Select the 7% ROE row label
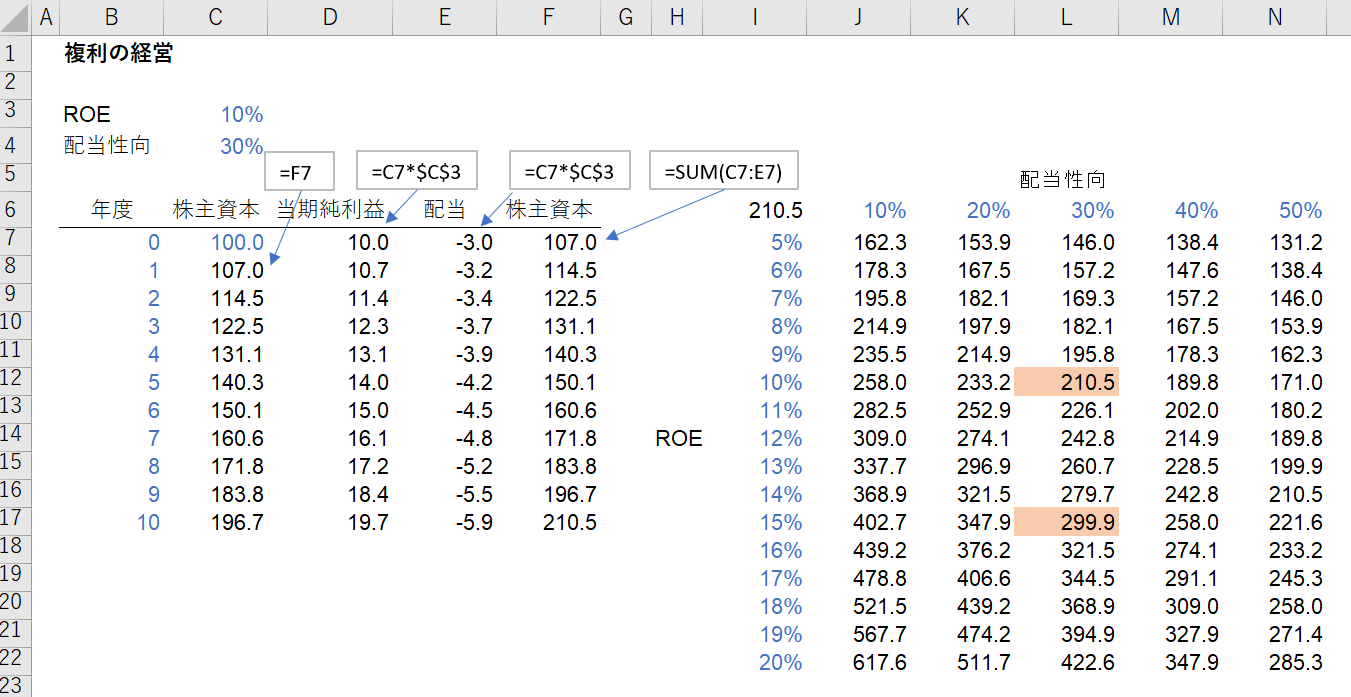 click(786, 297)
